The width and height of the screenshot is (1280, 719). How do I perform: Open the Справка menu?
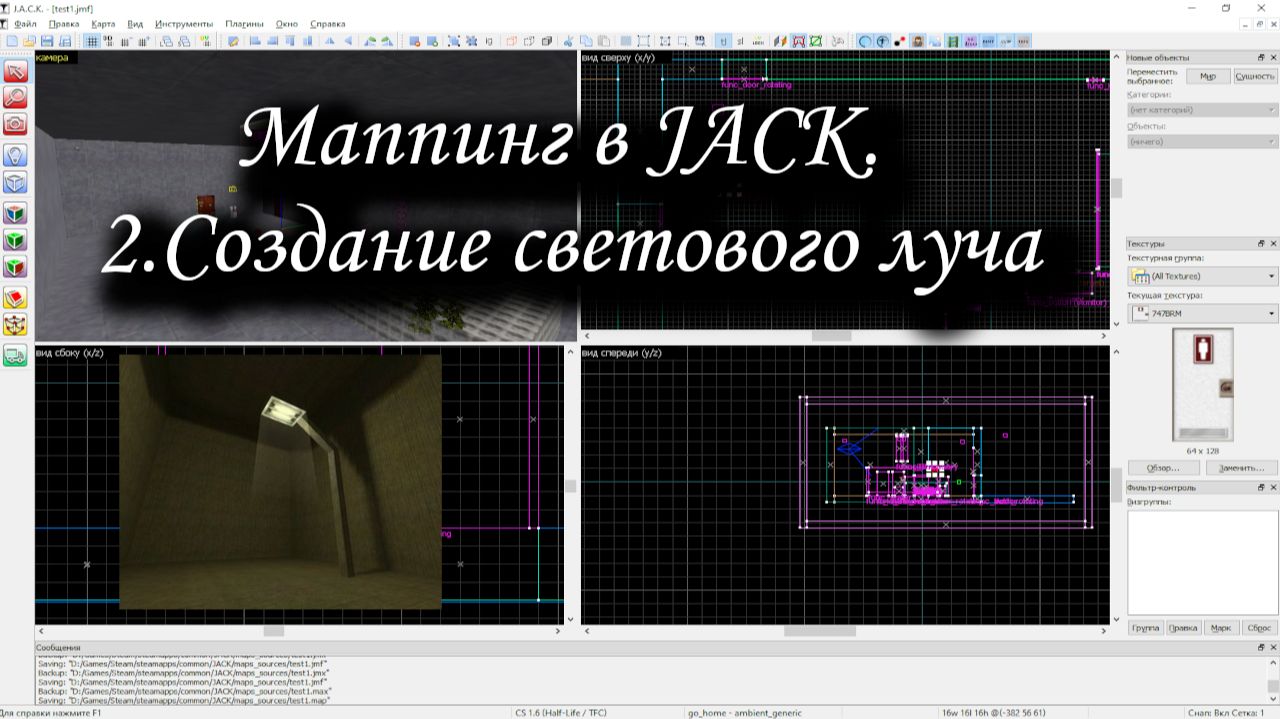(328, 23)
